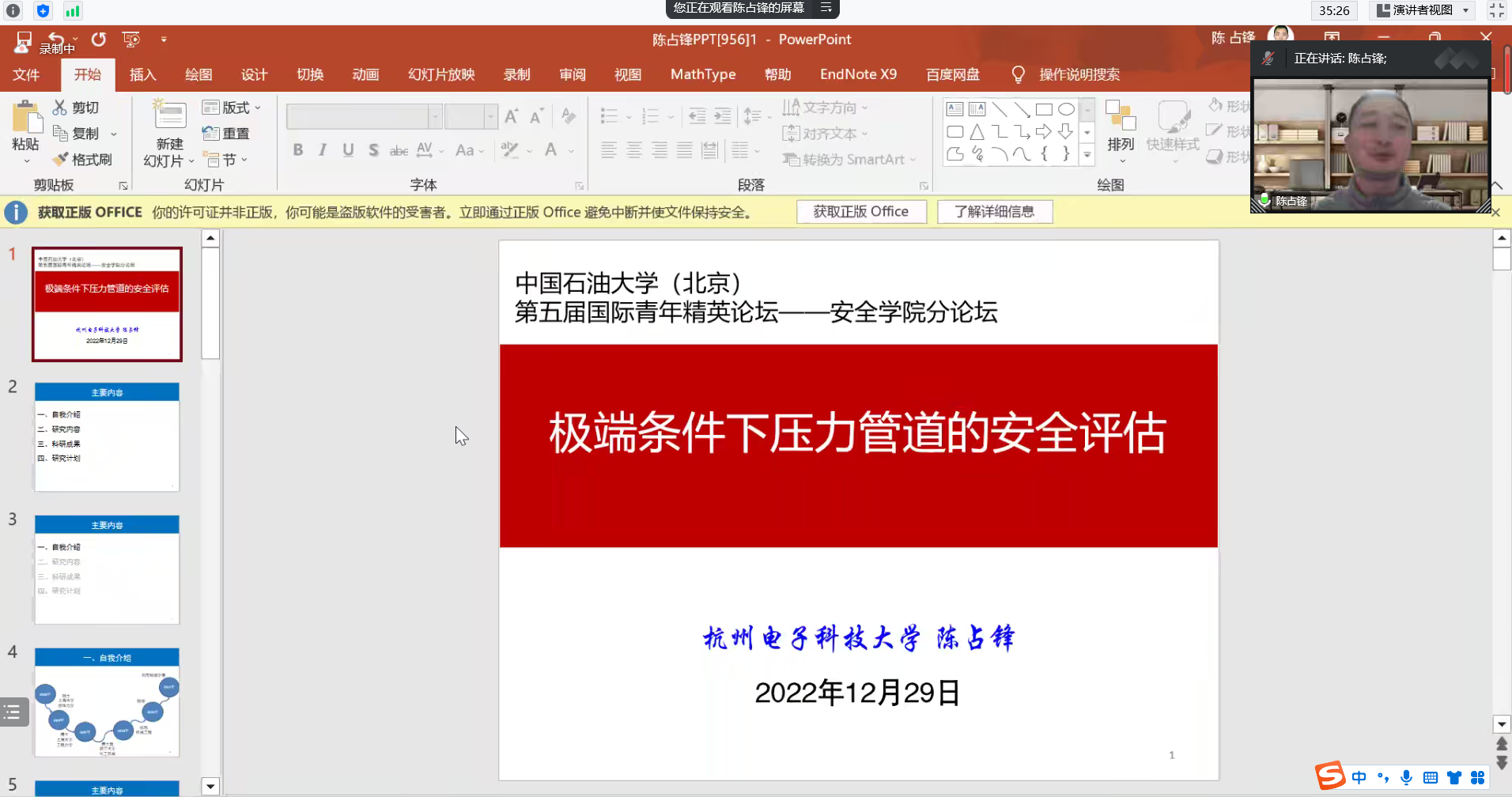Viewport: 1512px width, 797px height.
Task: Select the oval shape in shapes gallery
Action: coord(1066,109)
